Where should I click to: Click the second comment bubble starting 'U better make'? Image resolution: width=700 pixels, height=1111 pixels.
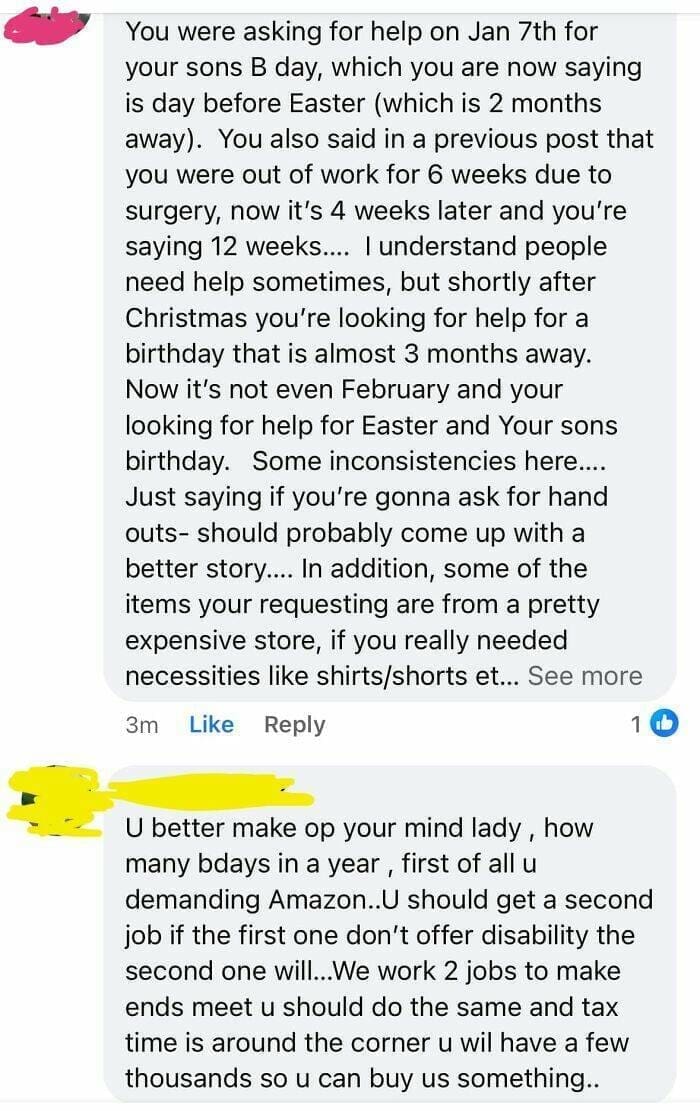390,950
